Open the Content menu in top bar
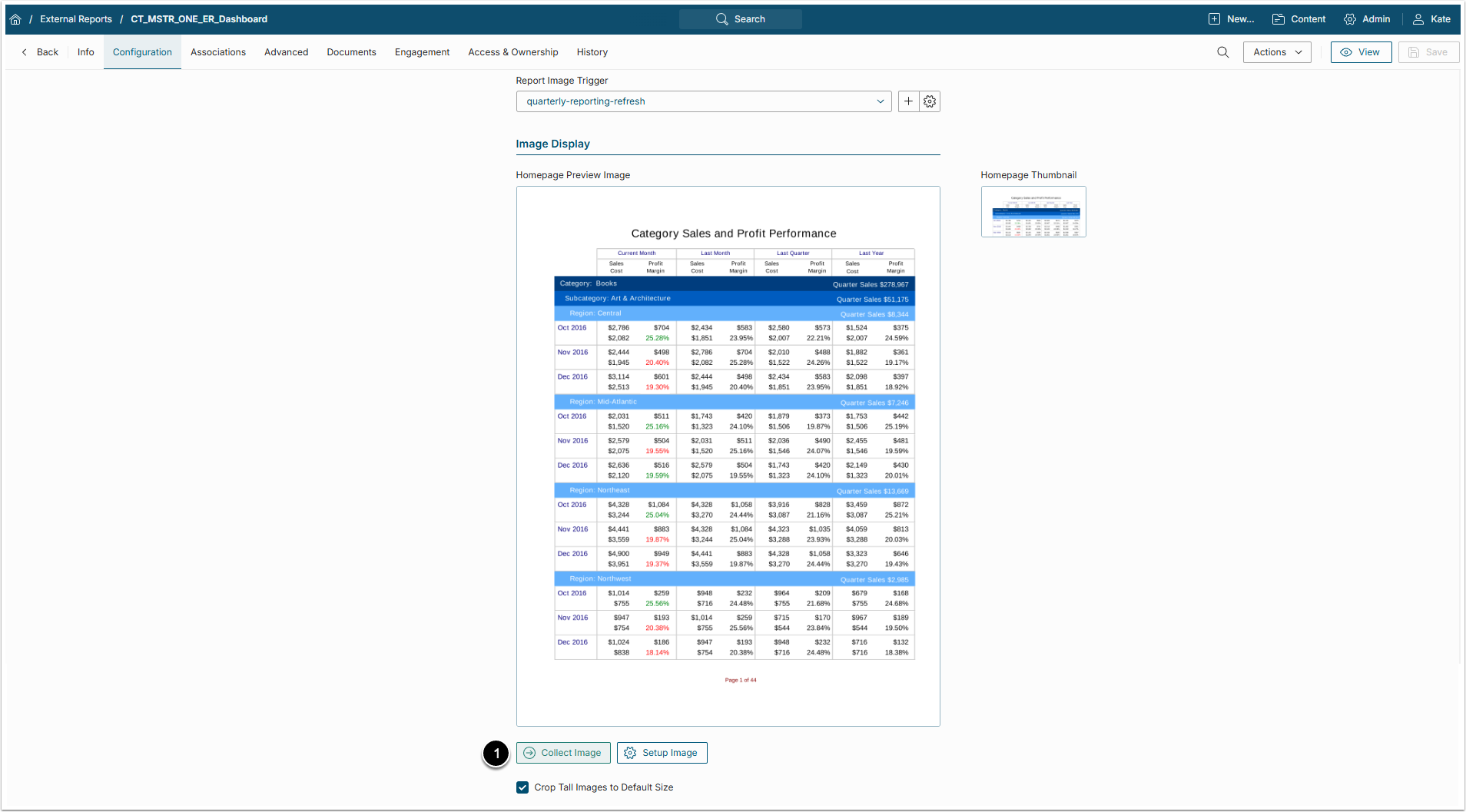Image resolution: width=1466 pixels, height=812 pixels. coord(1299,19)
